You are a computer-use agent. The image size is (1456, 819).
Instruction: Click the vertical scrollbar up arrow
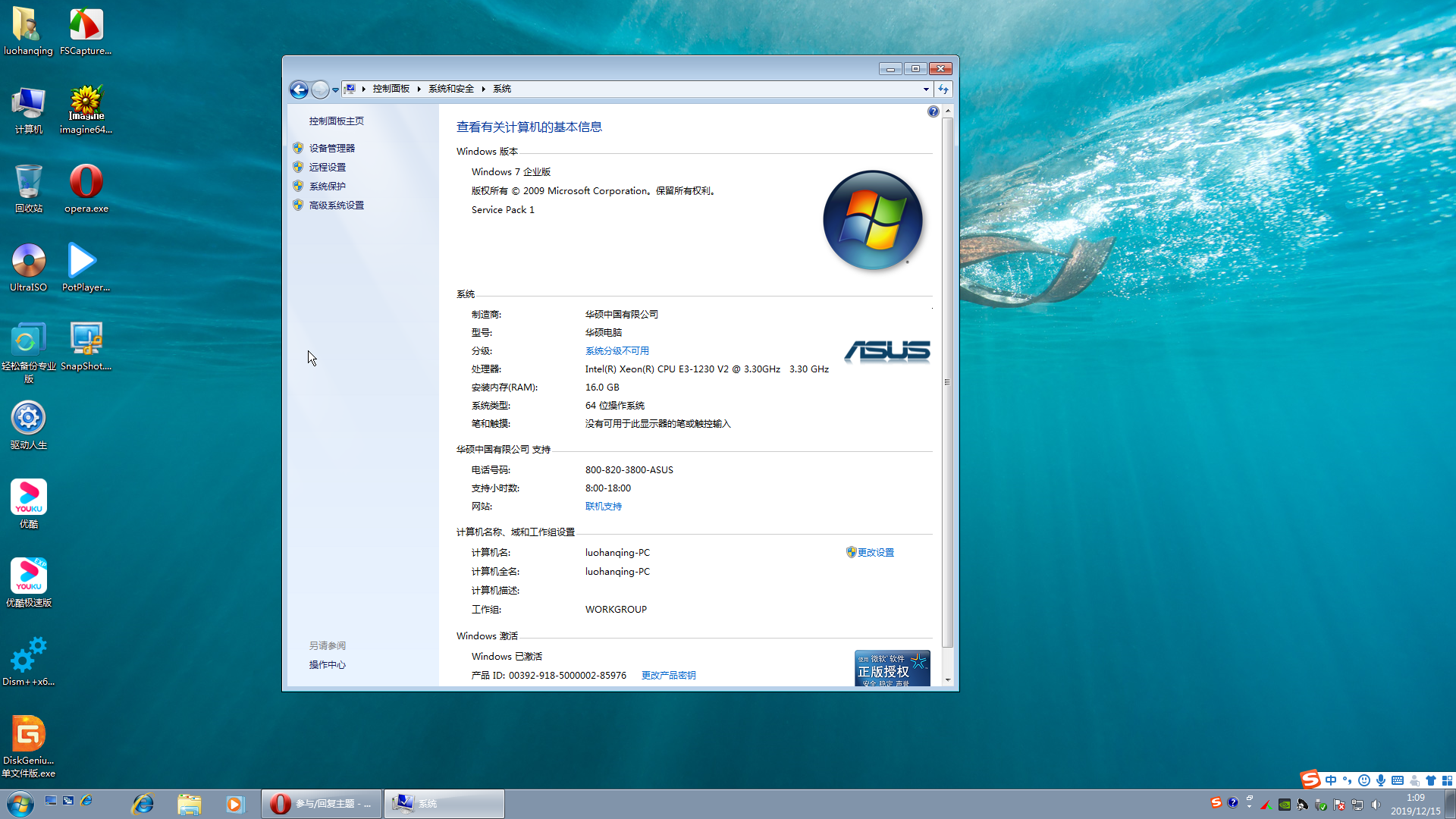click(x=947, y=111)
